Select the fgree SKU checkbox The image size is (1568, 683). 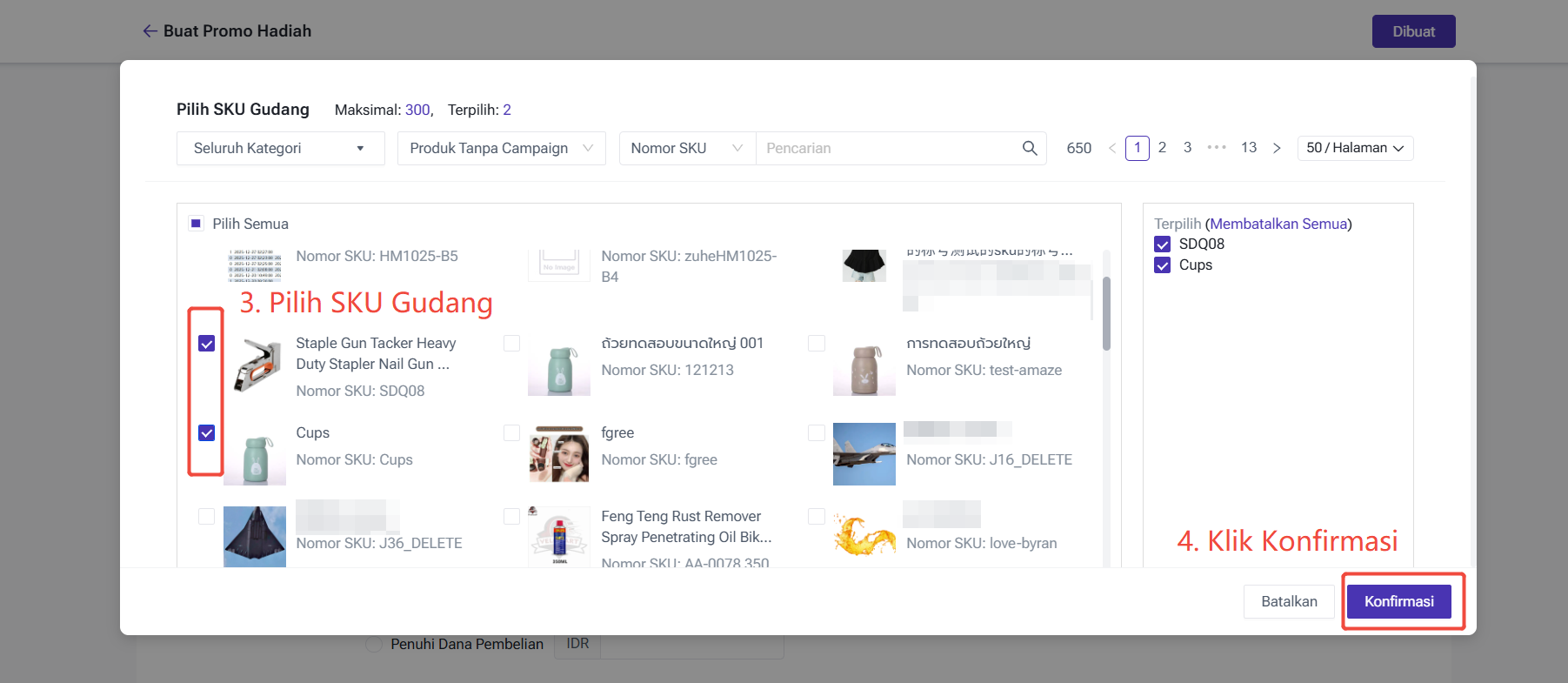click(512, 432)
